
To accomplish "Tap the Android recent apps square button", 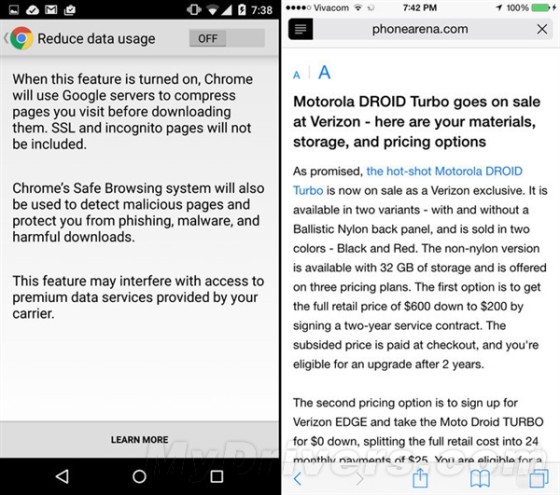I will tap(217, 476).
